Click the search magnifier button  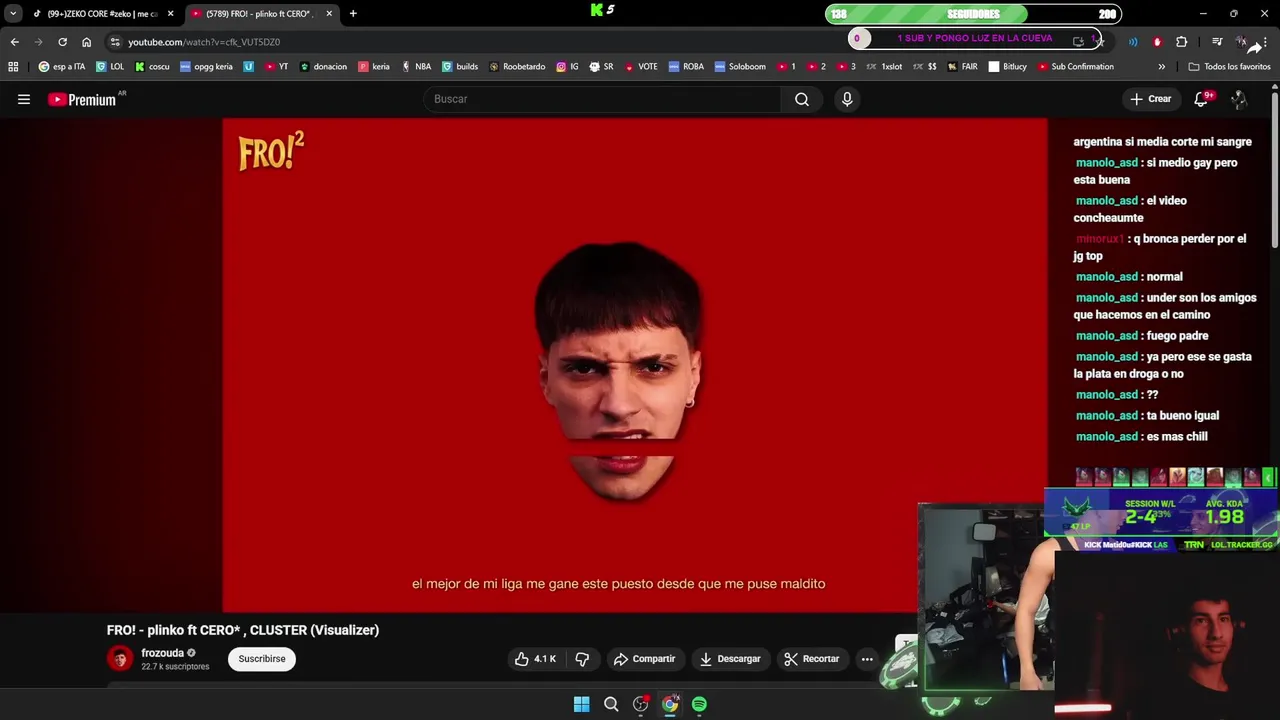click(x=802, y=99)
